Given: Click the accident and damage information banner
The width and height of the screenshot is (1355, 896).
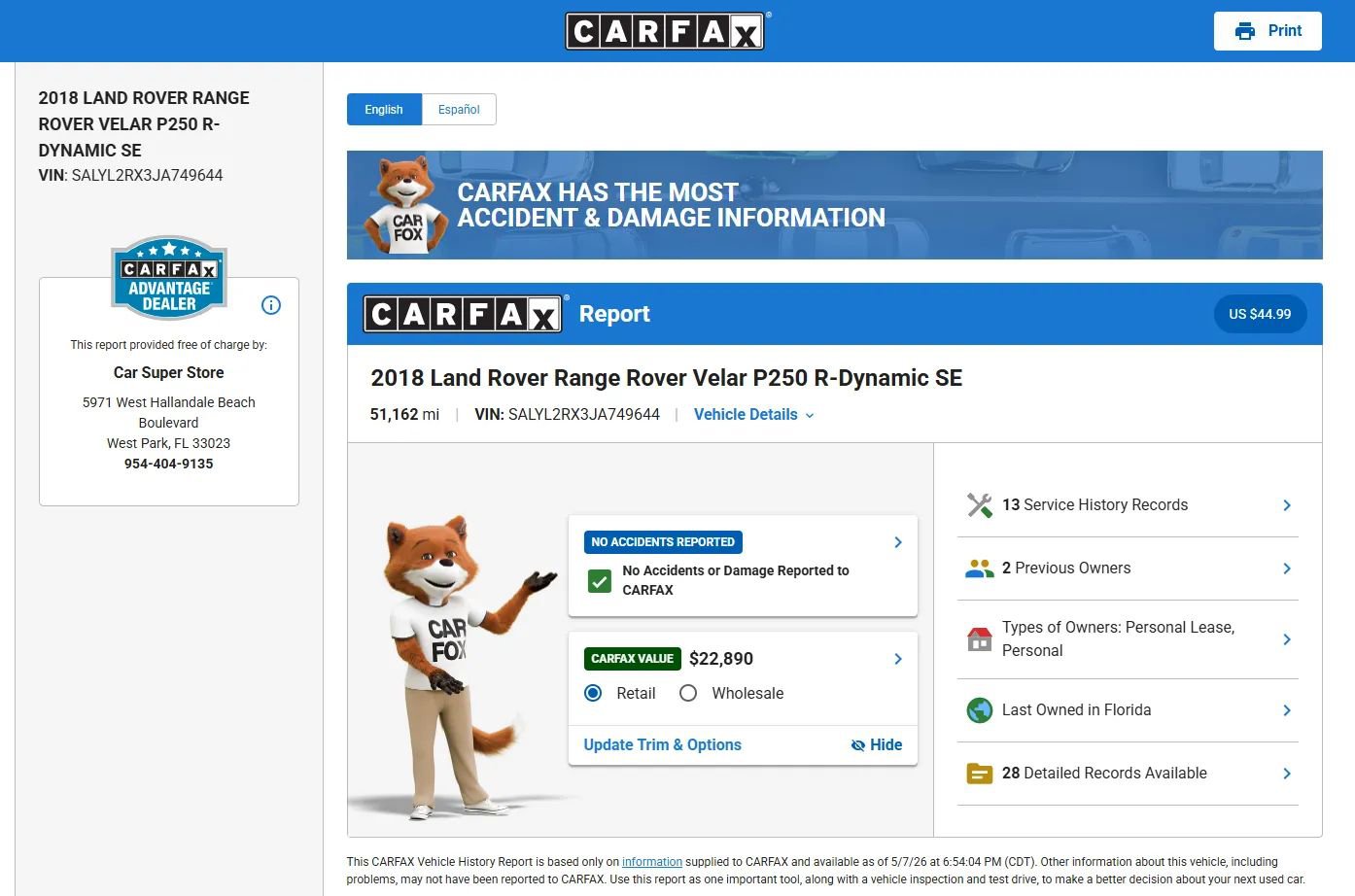Looking at the screenshot, I should click(x=835, y=205).
